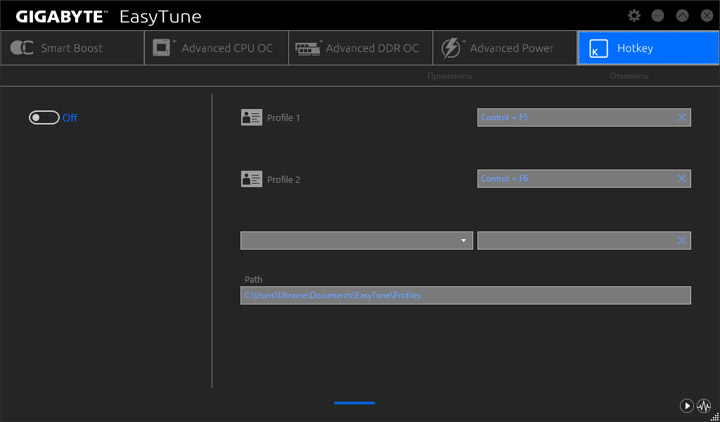720x422 pixels.
Task: Select the Advanced Power tab
Action: coord(505,48)
